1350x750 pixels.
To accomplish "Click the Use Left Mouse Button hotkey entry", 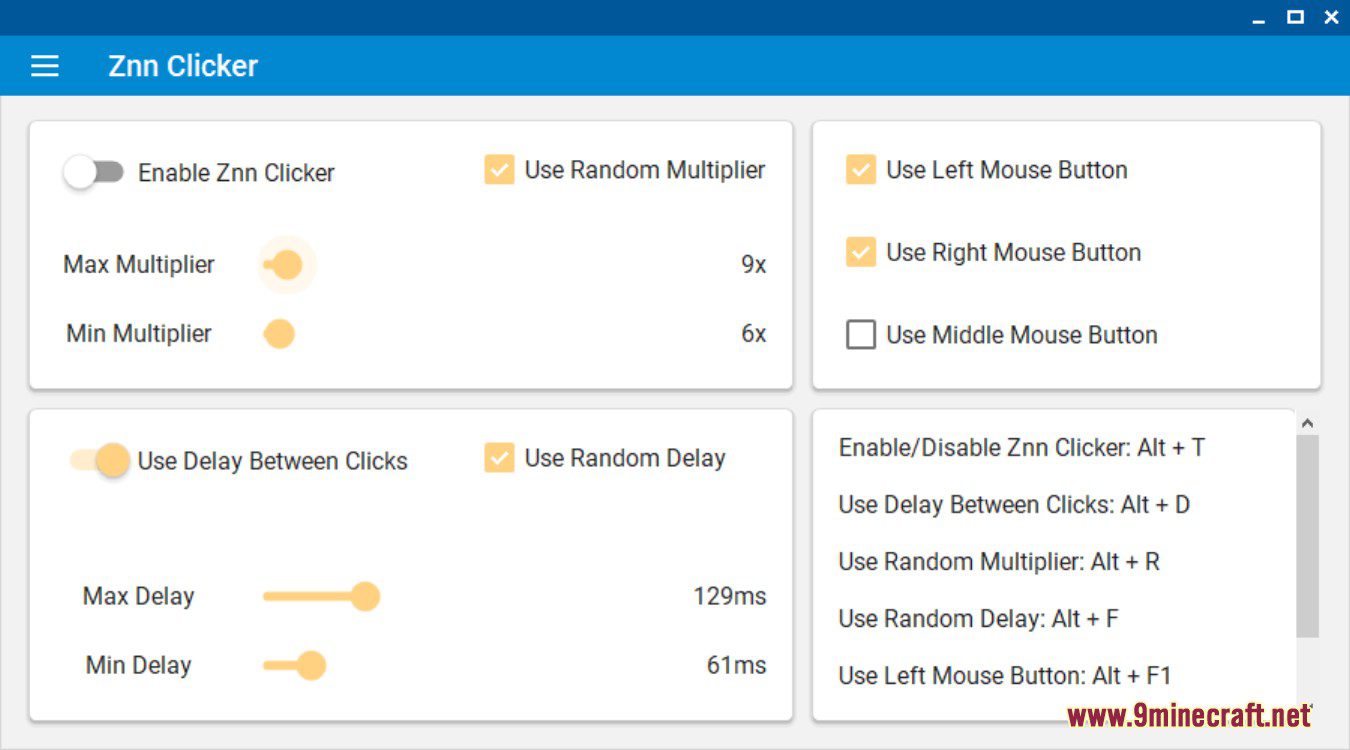I will coord(1004,675).
